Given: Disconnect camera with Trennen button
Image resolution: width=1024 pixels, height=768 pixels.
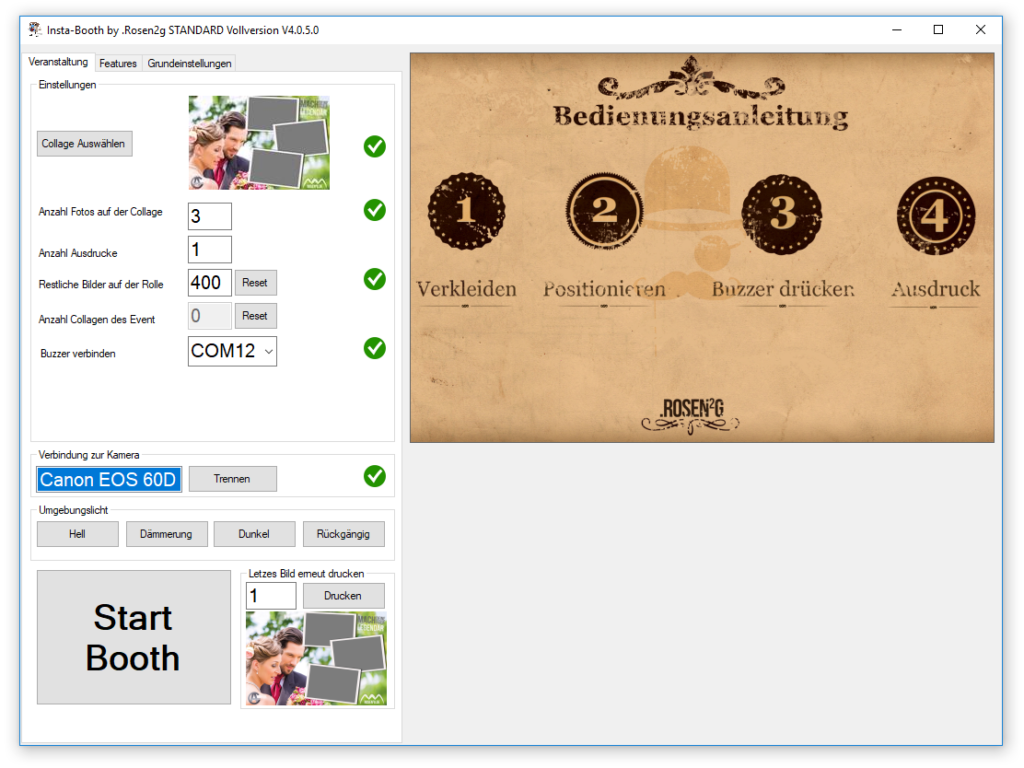Looking at the screenshot, I should pyautogui.click(x=232, y=479).
